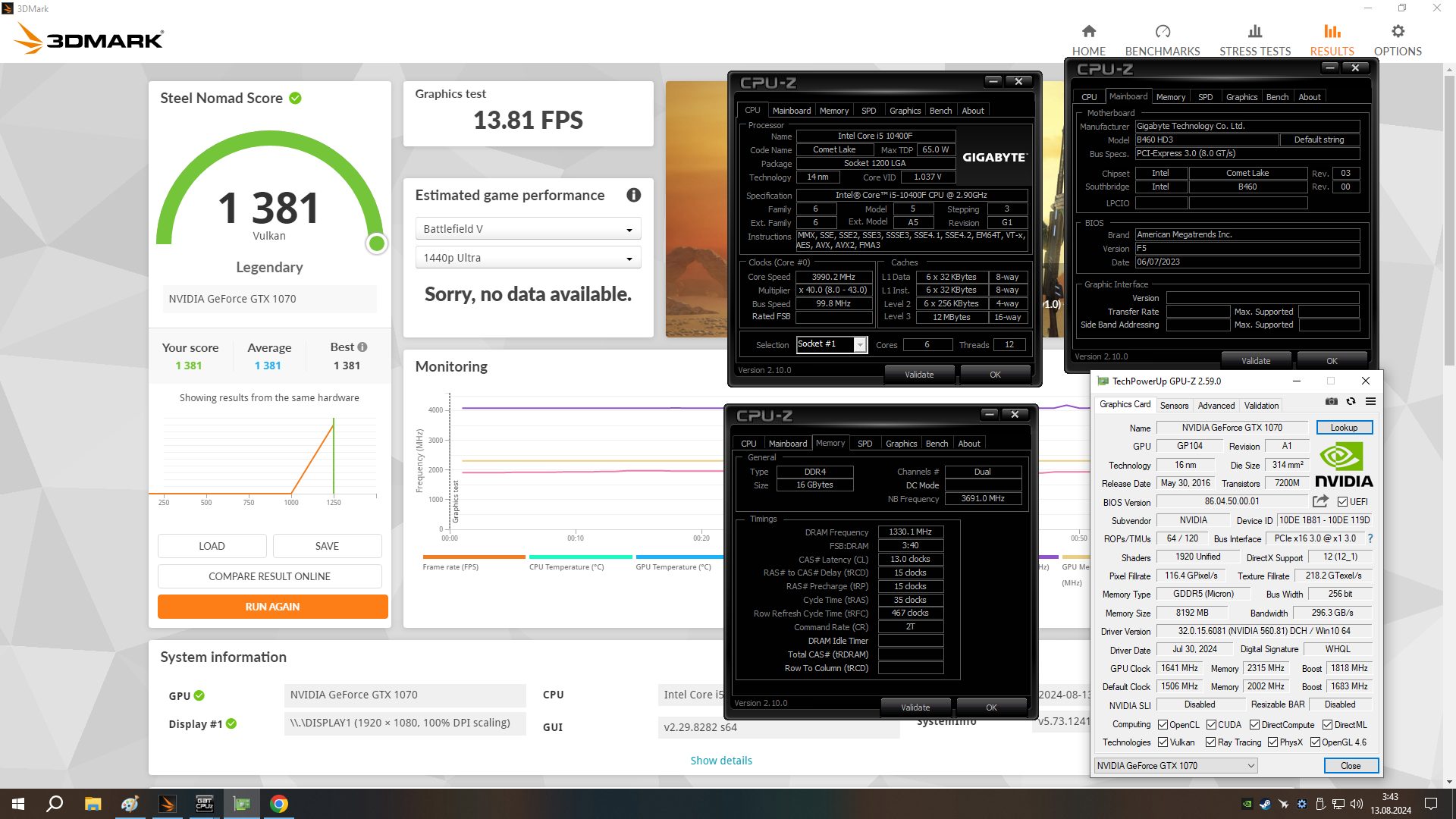This screenshot has width=1456, height=819.
Task: Open the SPD tab in the CPU-Z Memory window
Action: click(x=864, y=444)
